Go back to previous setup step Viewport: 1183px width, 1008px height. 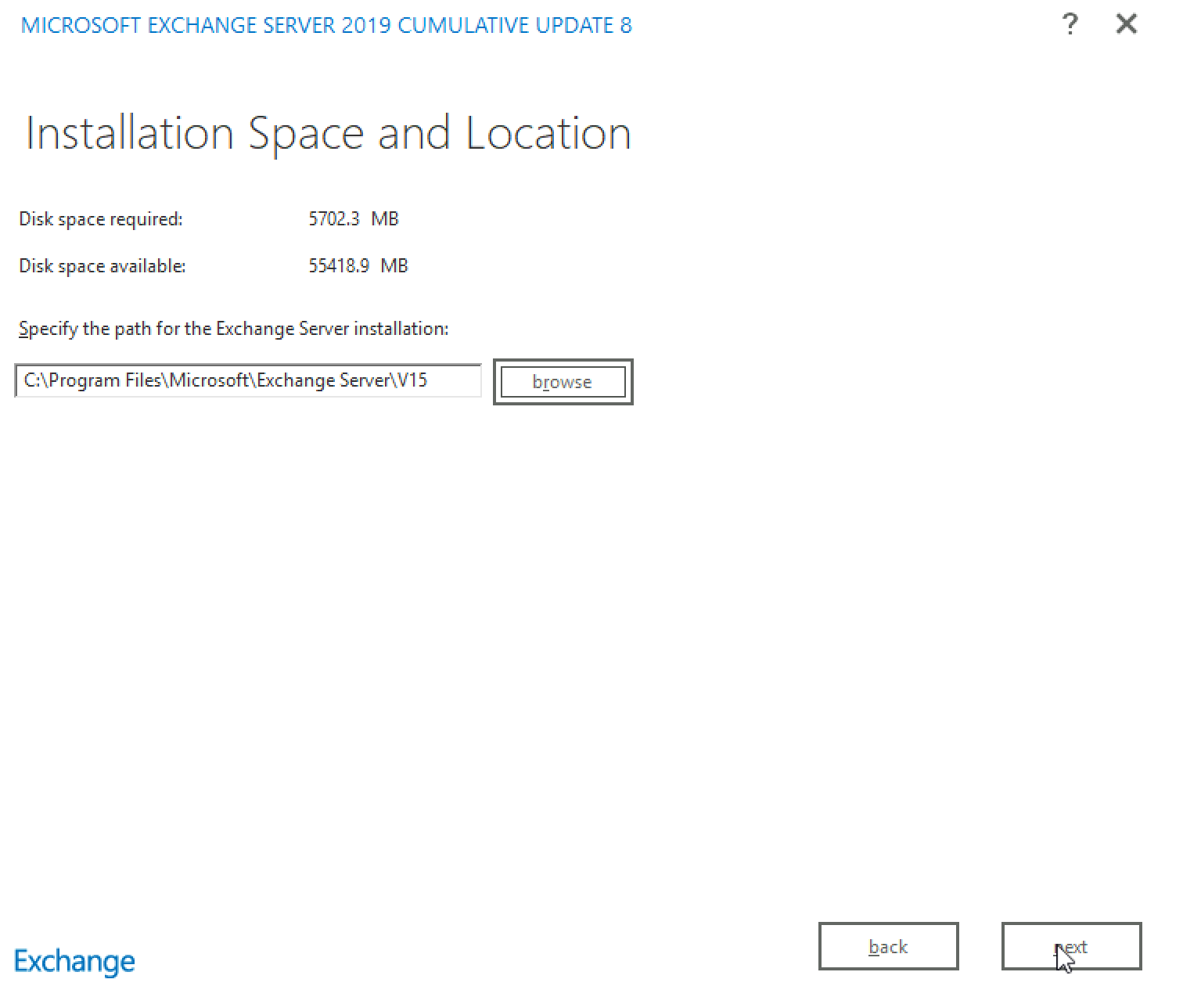[x=888, y=947]
